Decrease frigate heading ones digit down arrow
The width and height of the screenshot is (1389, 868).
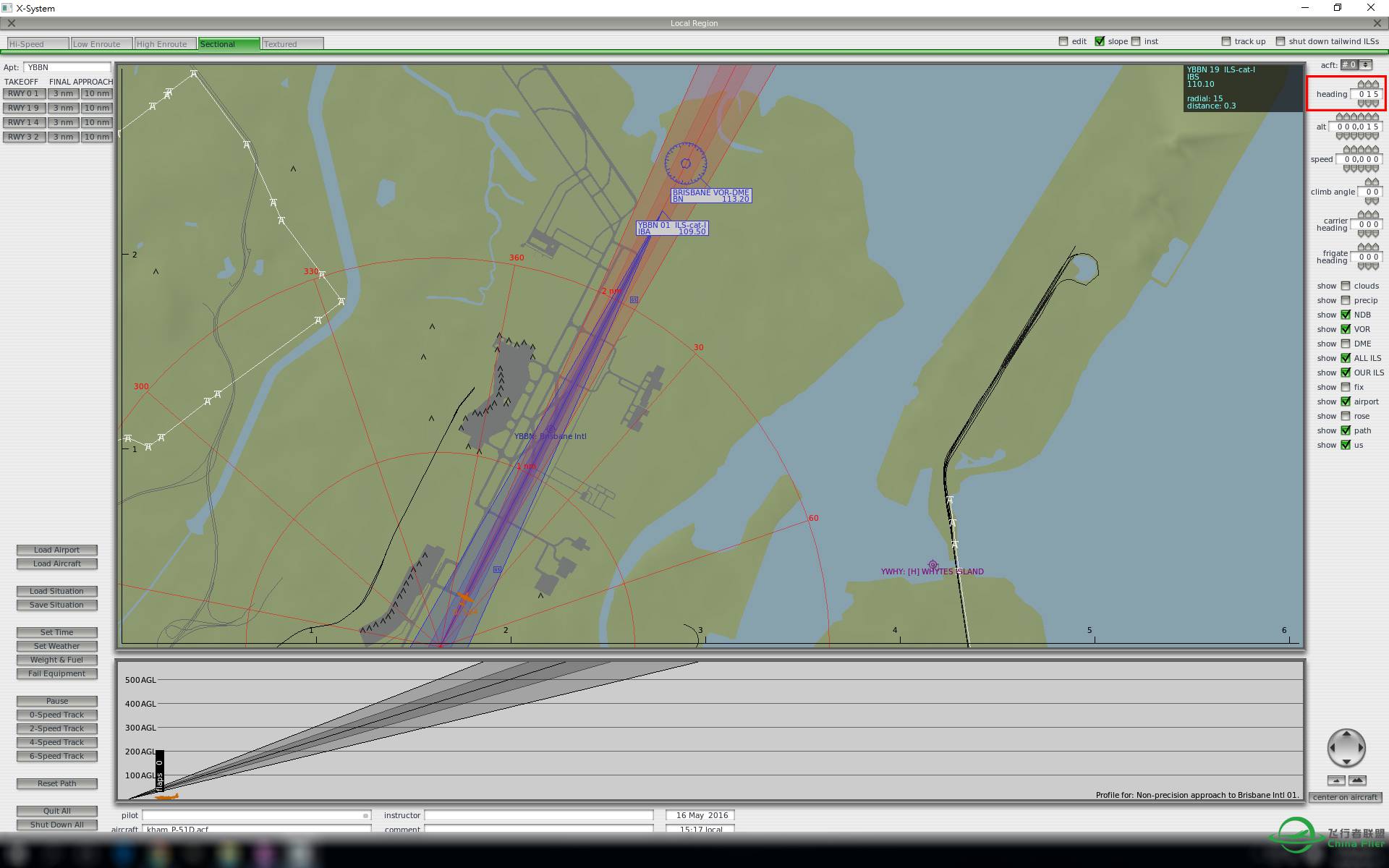click(x=1375, y=266)
